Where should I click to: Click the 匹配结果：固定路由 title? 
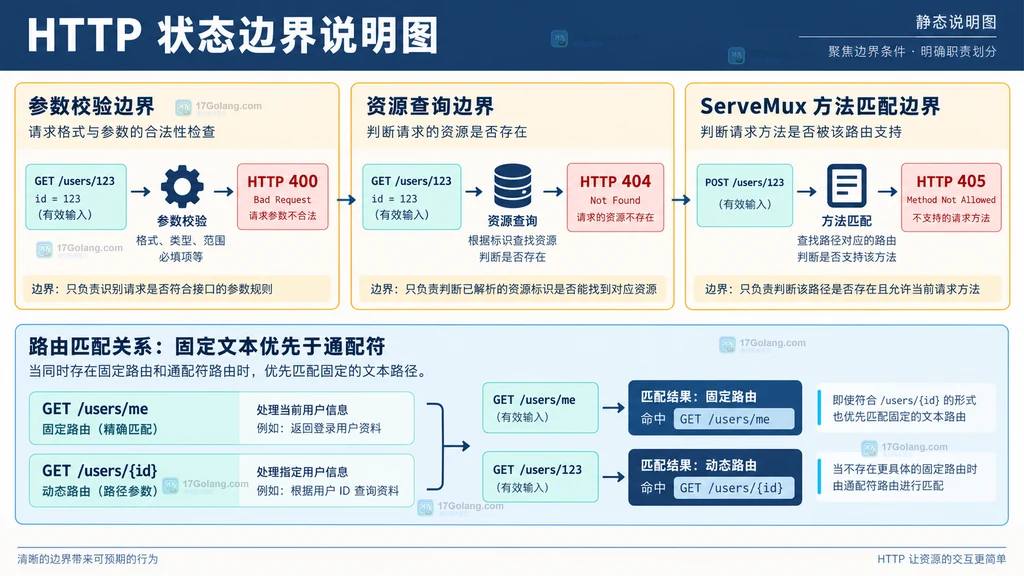(x=698, y=396)
